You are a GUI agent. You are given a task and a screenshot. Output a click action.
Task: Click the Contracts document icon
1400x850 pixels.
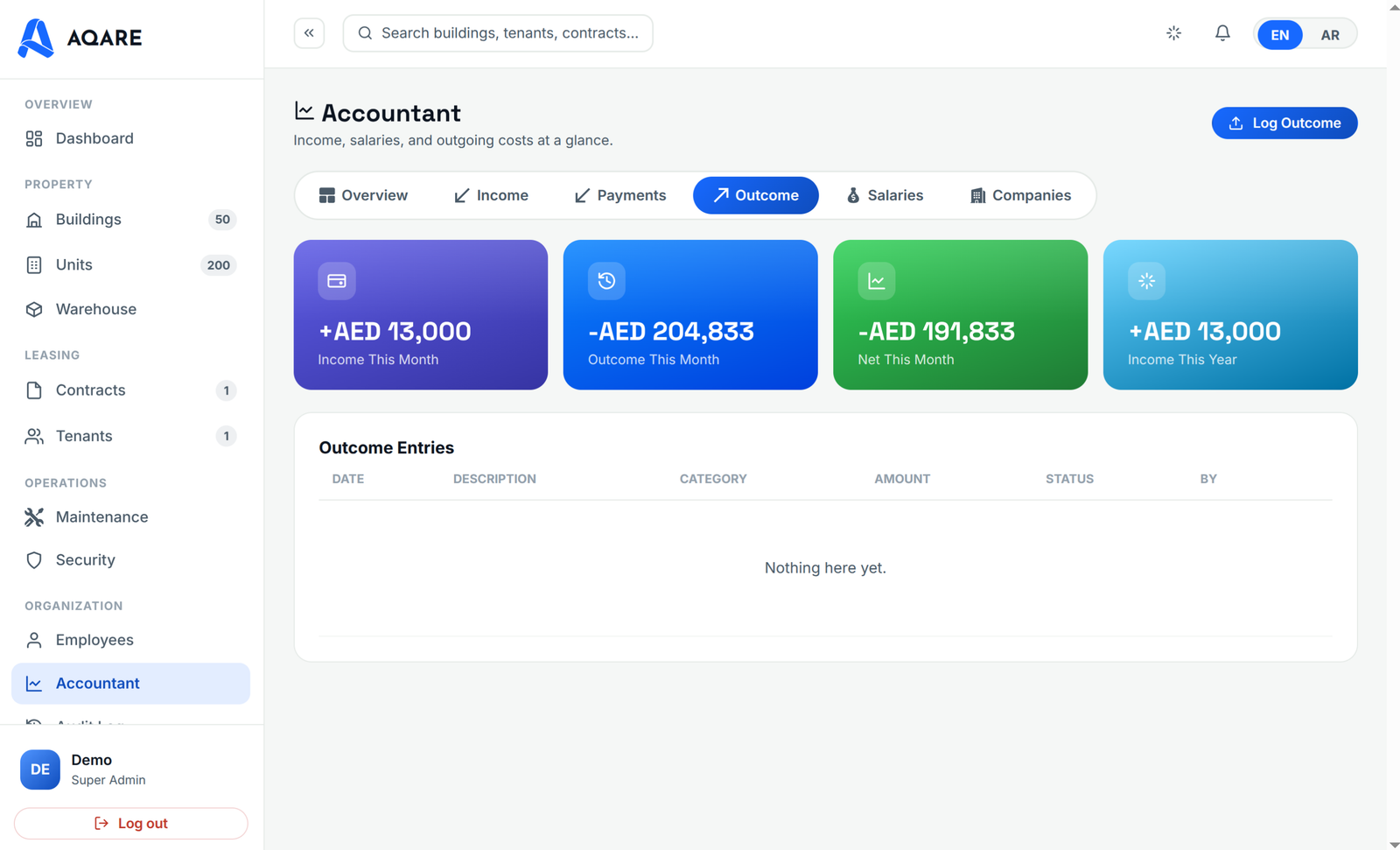click(x=34, y=390)
